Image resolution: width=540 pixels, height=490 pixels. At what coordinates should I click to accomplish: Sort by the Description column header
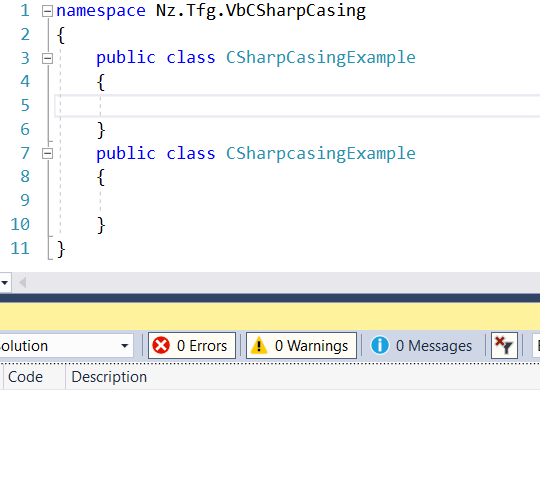[x=109, y=377]
